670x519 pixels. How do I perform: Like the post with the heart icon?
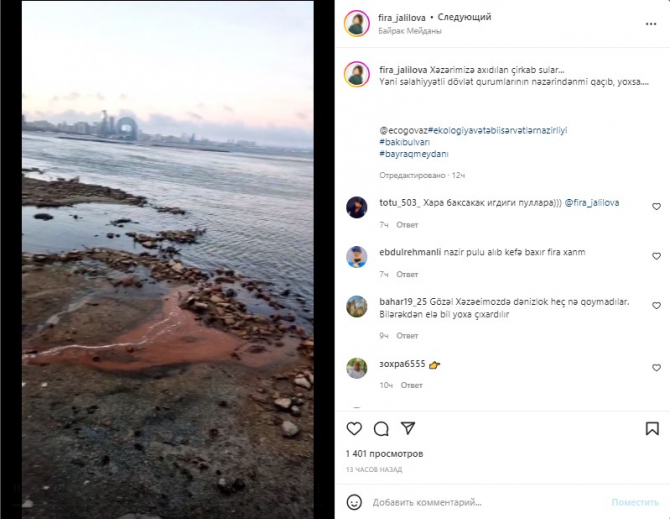354,428
